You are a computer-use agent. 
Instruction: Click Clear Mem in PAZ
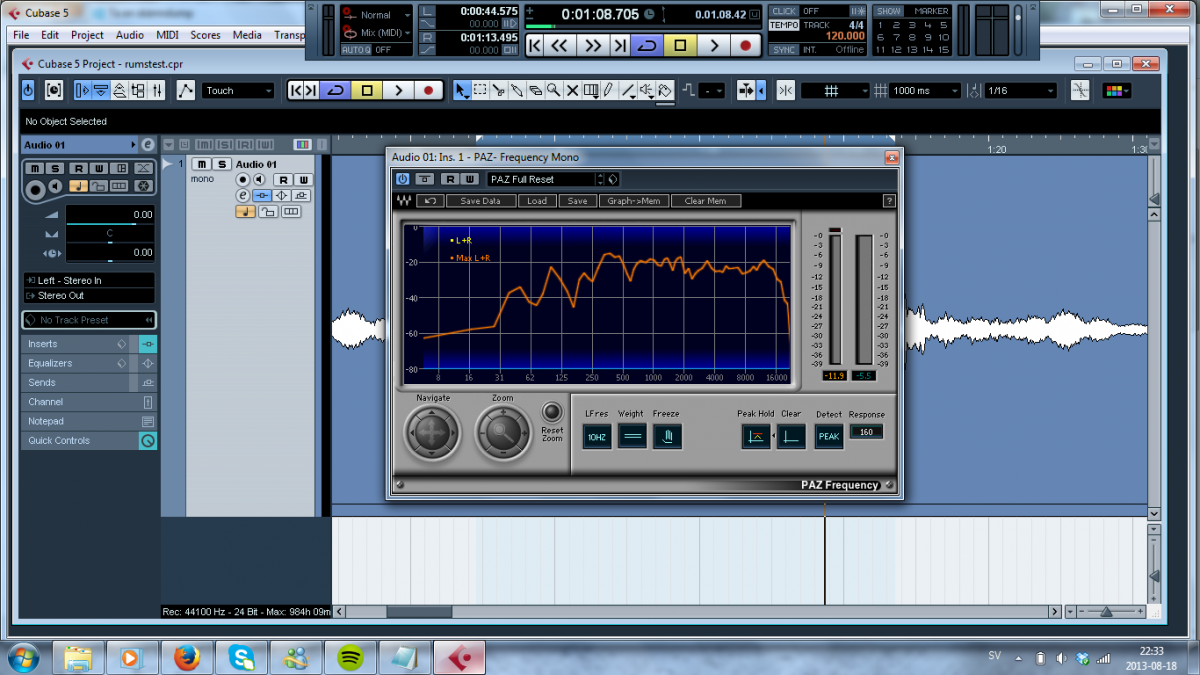click(x=705, y=201)
